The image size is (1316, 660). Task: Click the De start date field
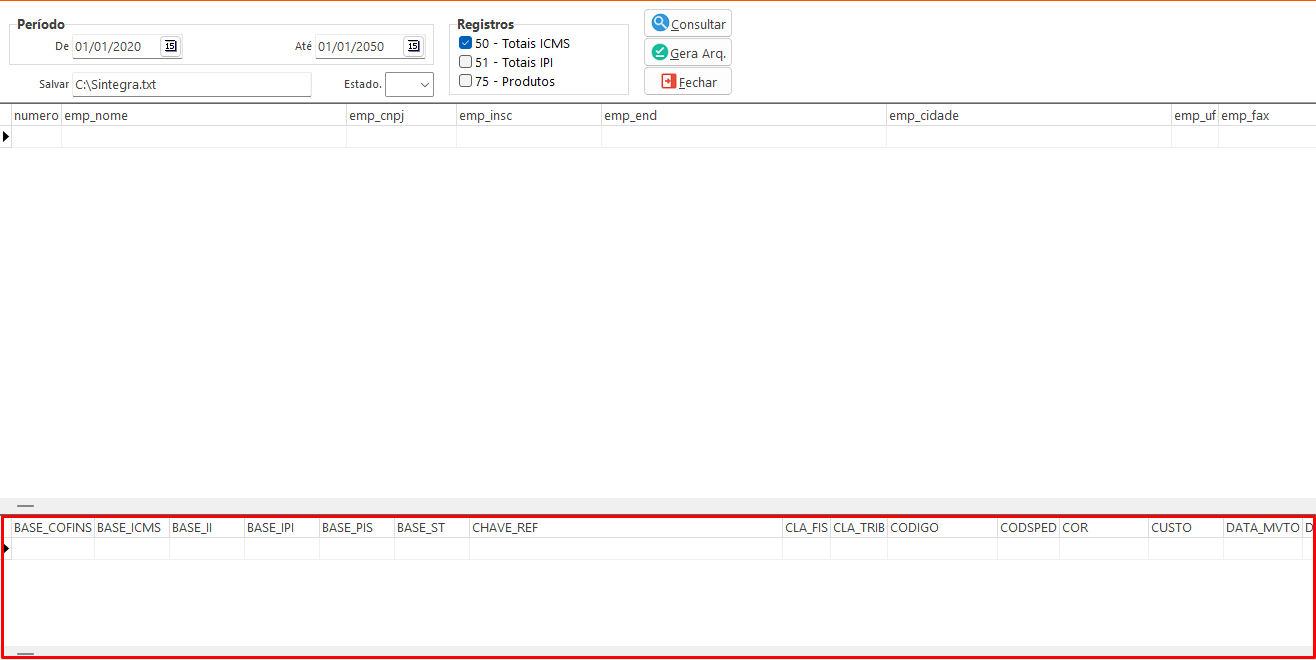[115, 46]
